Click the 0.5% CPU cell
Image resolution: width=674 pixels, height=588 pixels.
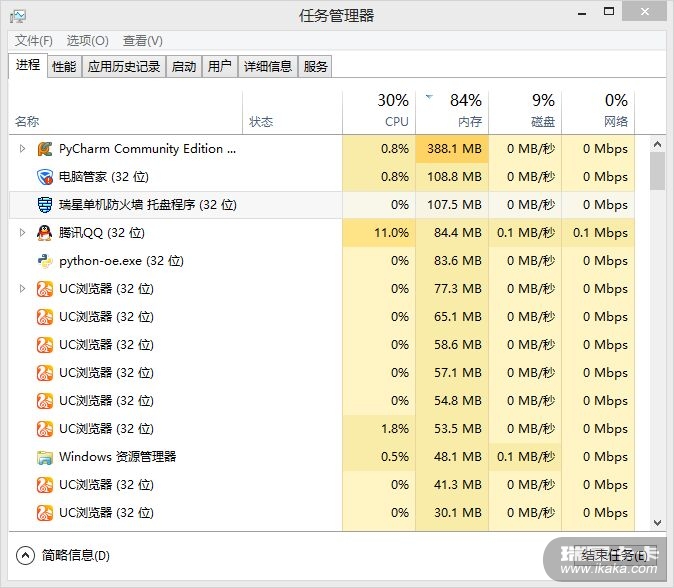pyautogui.click(x=379, y=457)
